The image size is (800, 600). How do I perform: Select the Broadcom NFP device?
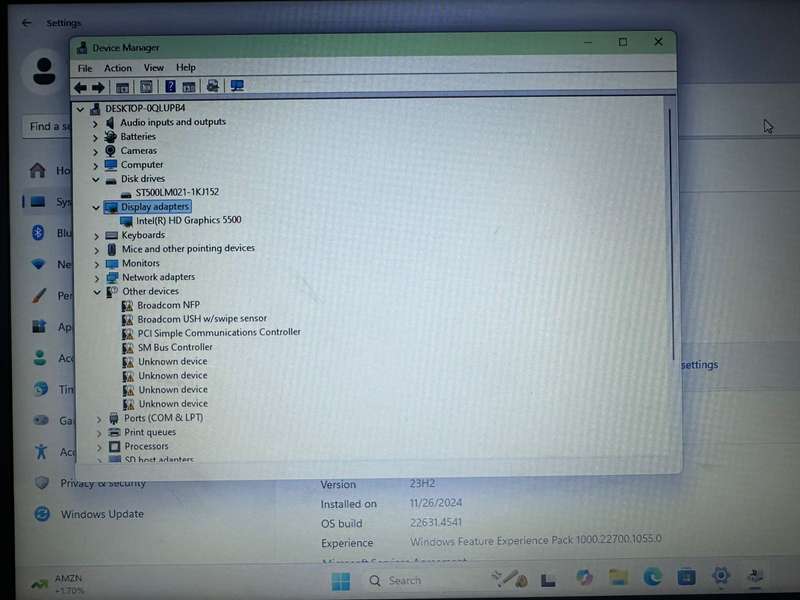click(x=168, y=305)
